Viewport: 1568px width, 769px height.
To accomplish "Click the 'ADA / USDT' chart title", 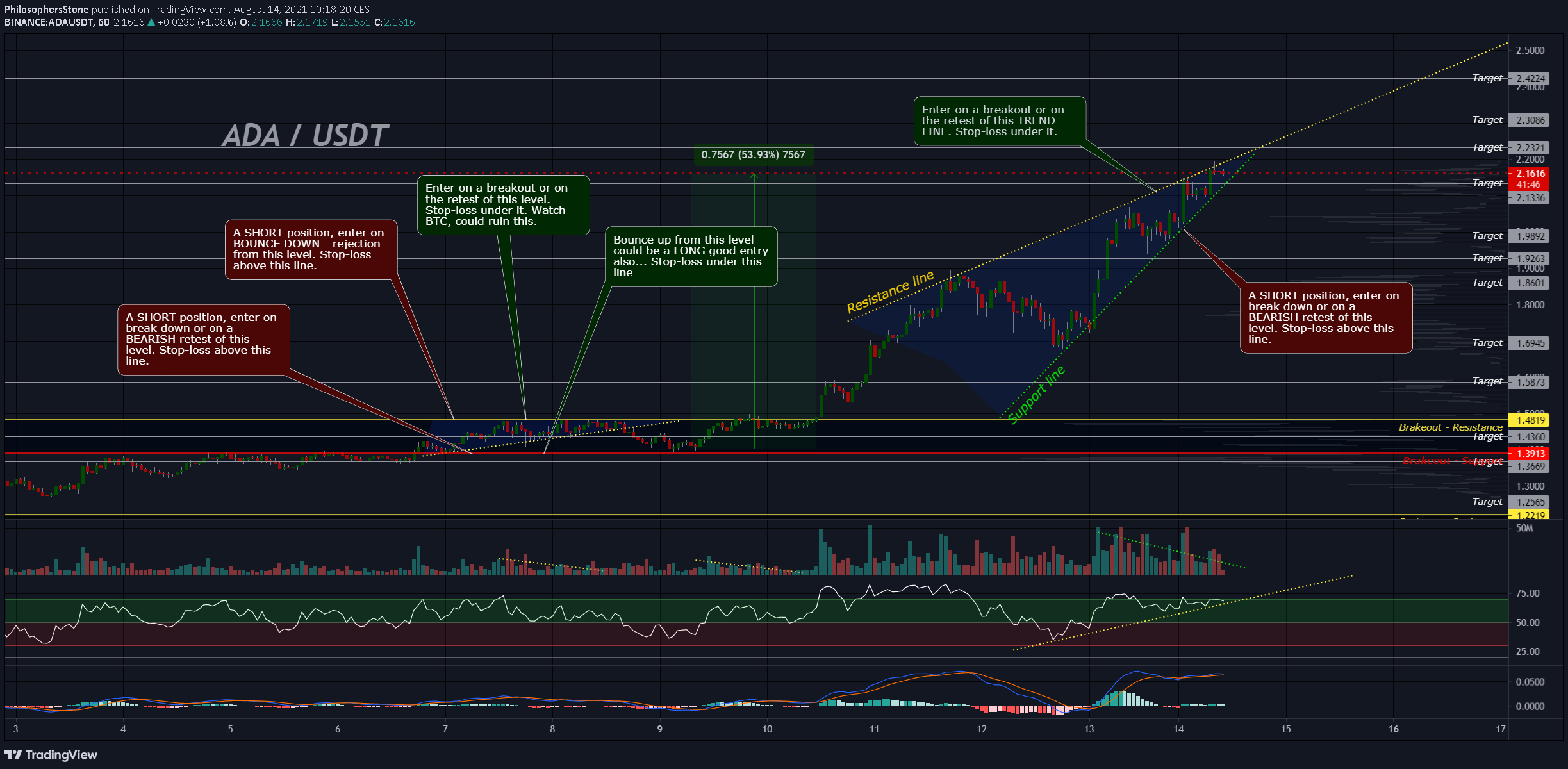I will point(304,136).
